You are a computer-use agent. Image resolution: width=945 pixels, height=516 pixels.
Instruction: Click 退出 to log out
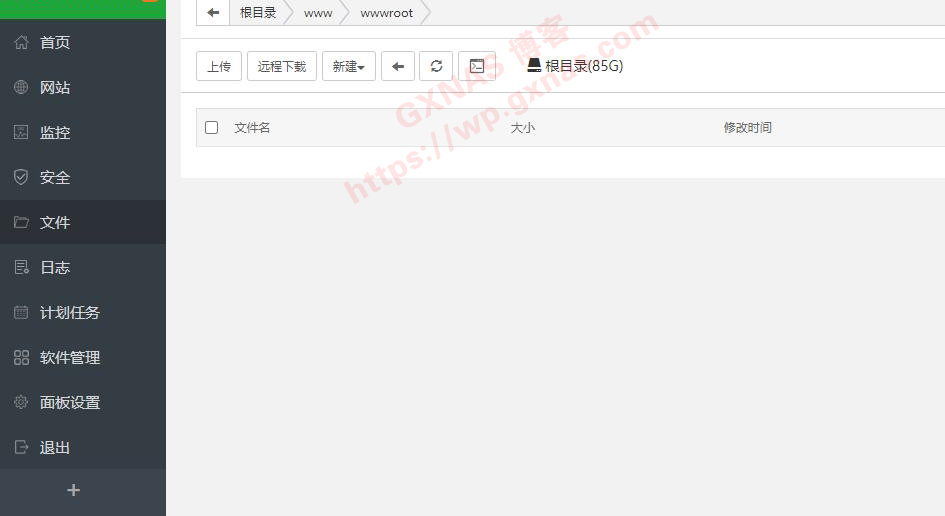[x=55, y=447]
